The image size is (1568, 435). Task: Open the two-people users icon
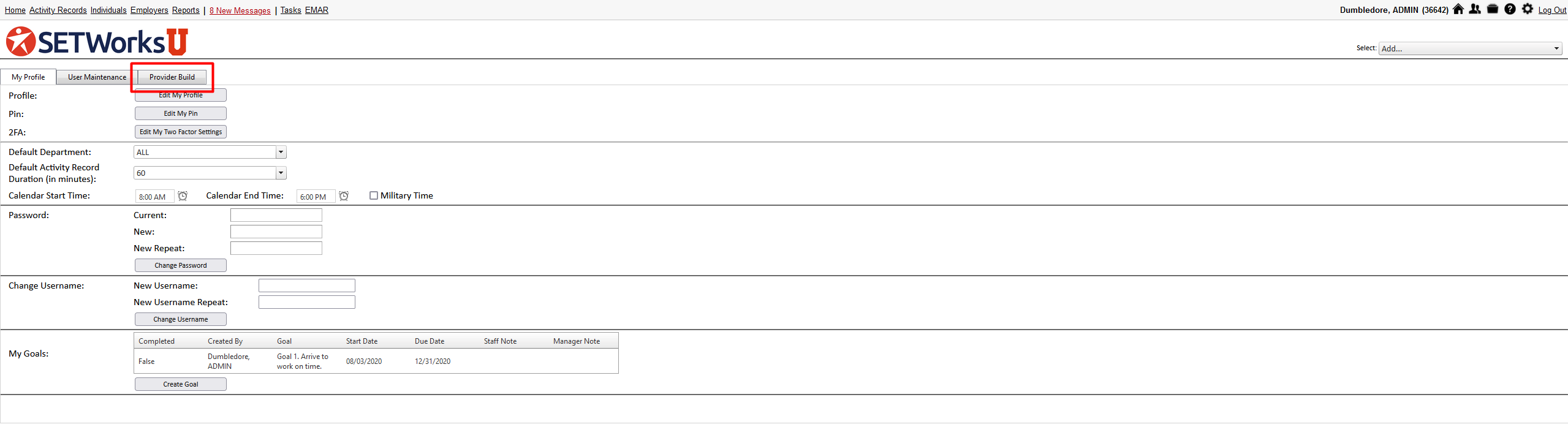click(x=1475, y=9)
